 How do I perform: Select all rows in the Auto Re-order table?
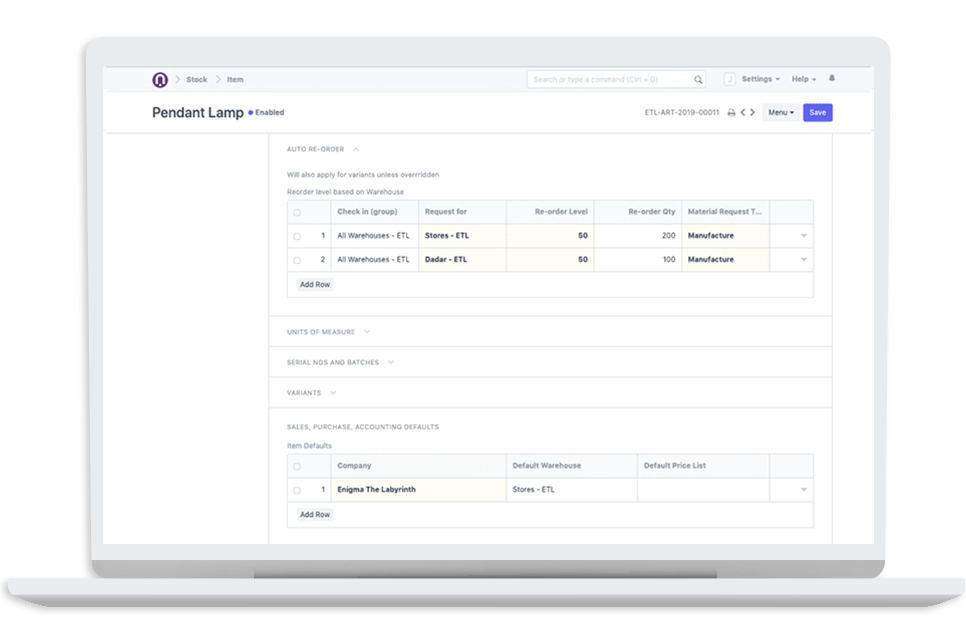coord(295,212)
